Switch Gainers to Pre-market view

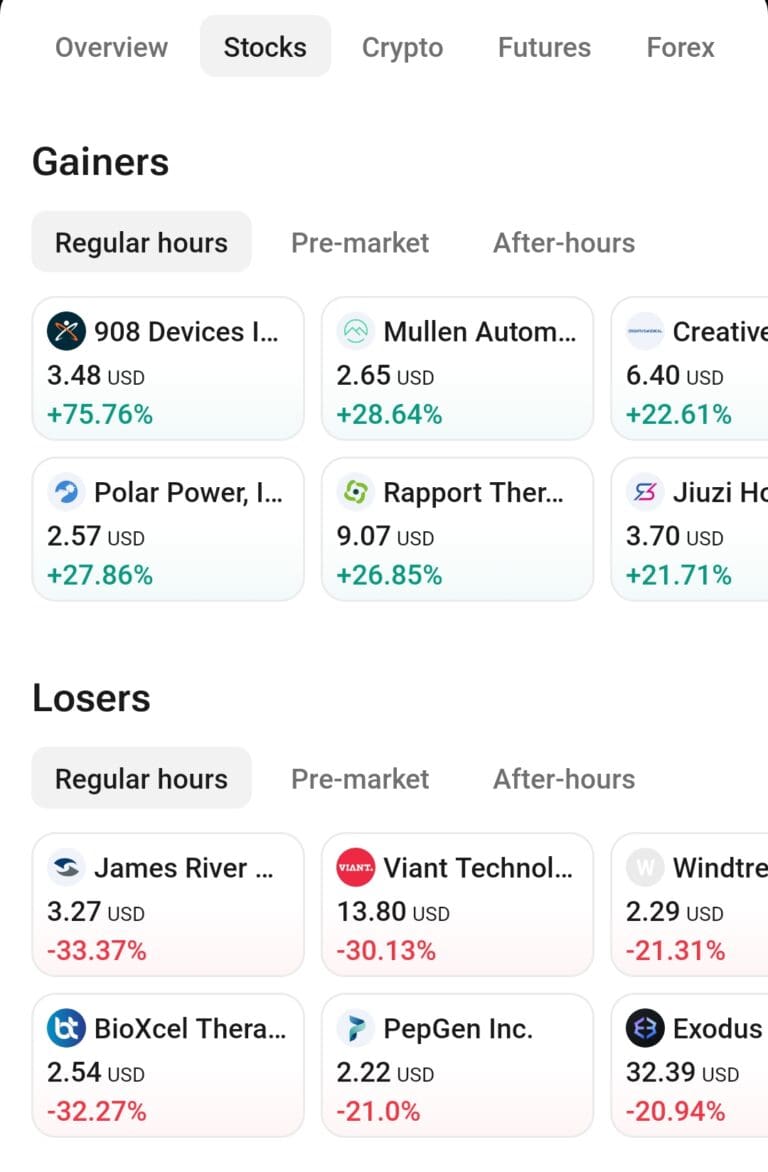(x=359, y=242)
